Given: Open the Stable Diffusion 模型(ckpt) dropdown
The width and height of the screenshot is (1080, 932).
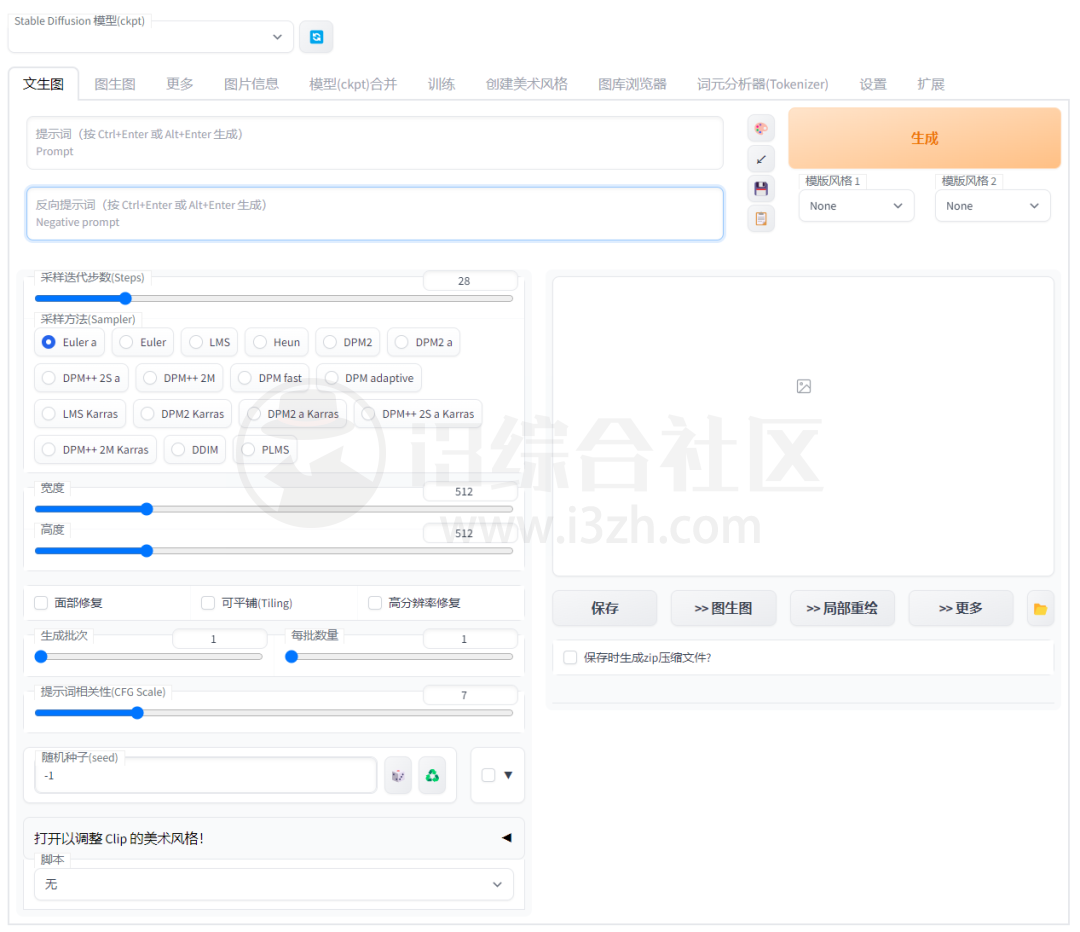Looking at the screenshot, I should click(x=151, y=37).
